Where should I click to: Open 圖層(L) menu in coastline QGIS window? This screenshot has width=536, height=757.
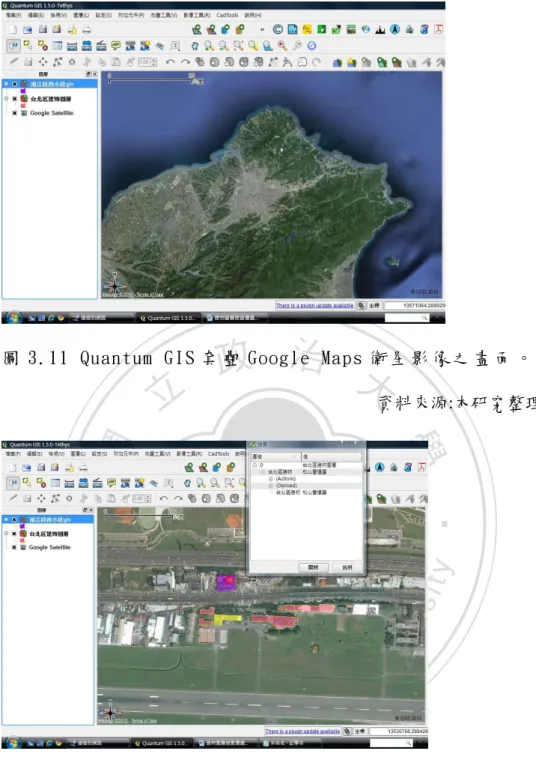point(81,15)
